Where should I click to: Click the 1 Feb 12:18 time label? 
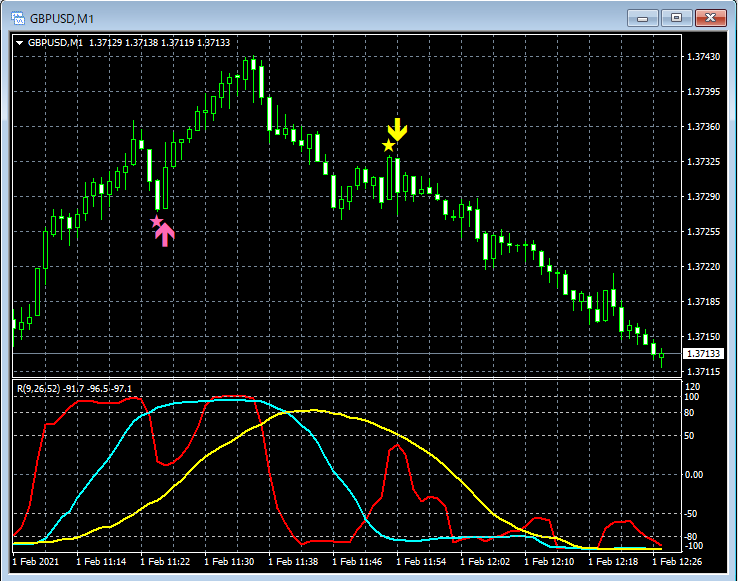pyautogui.click(x=613, y=562)
